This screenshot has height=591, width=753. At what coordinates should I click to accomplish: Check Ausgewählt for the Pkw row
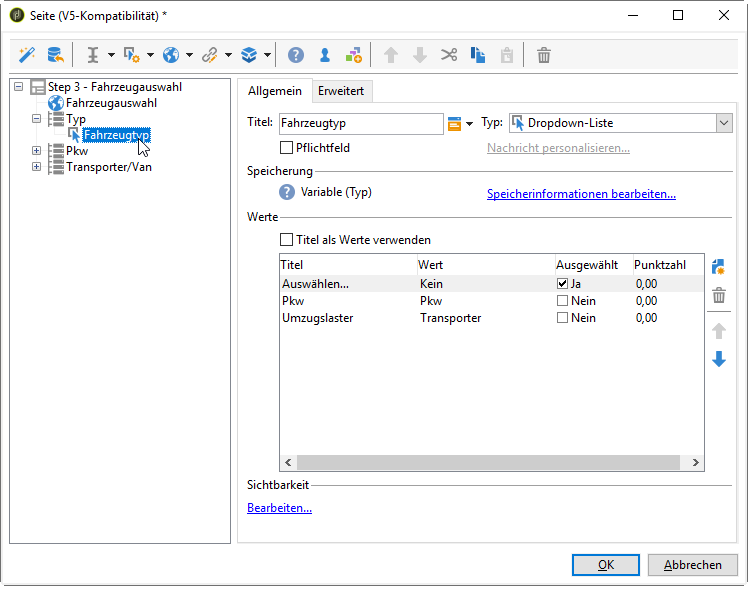562,301
